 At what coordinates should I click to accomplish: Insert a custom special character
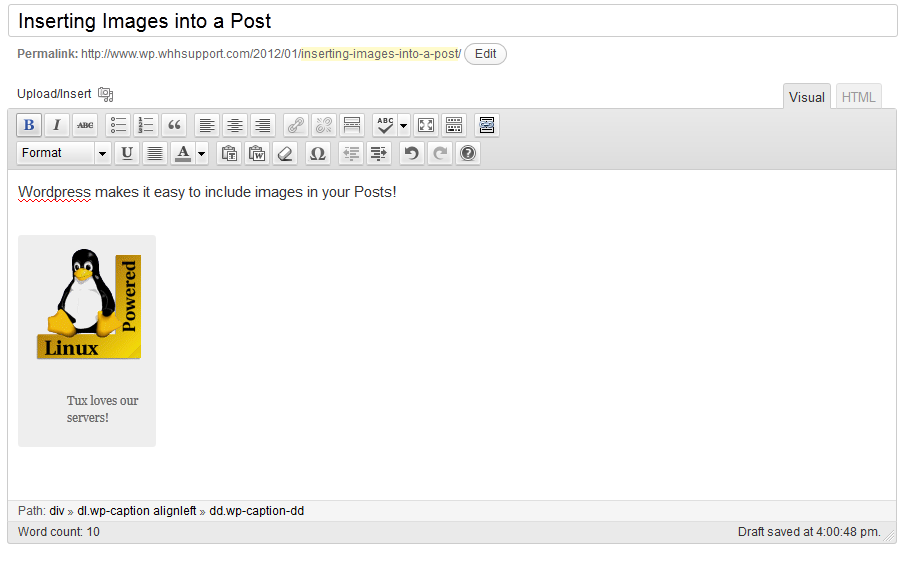(318, 153)
